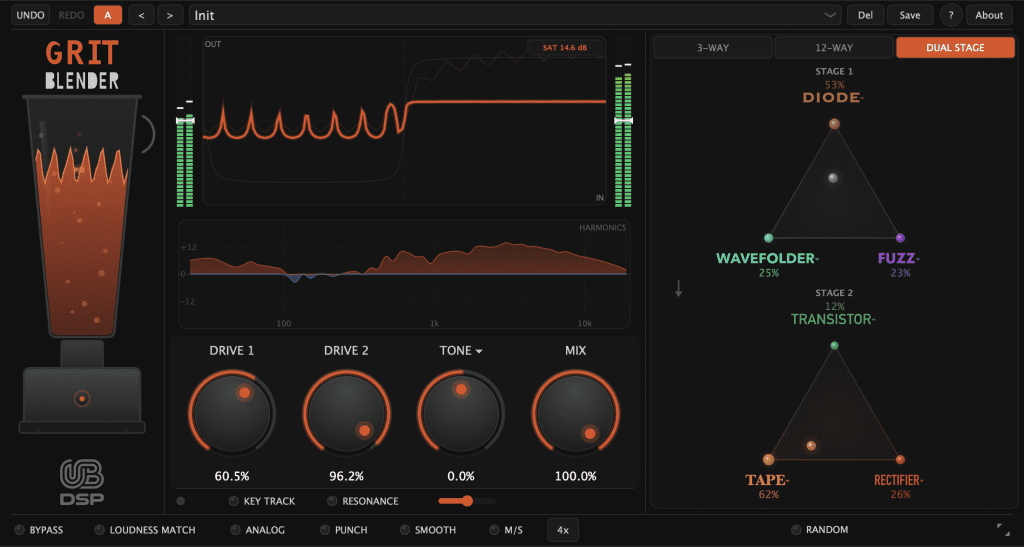Open the Init preset dropdown
The height and width of the screenshot is (547, 1024).
pos(515,15)
